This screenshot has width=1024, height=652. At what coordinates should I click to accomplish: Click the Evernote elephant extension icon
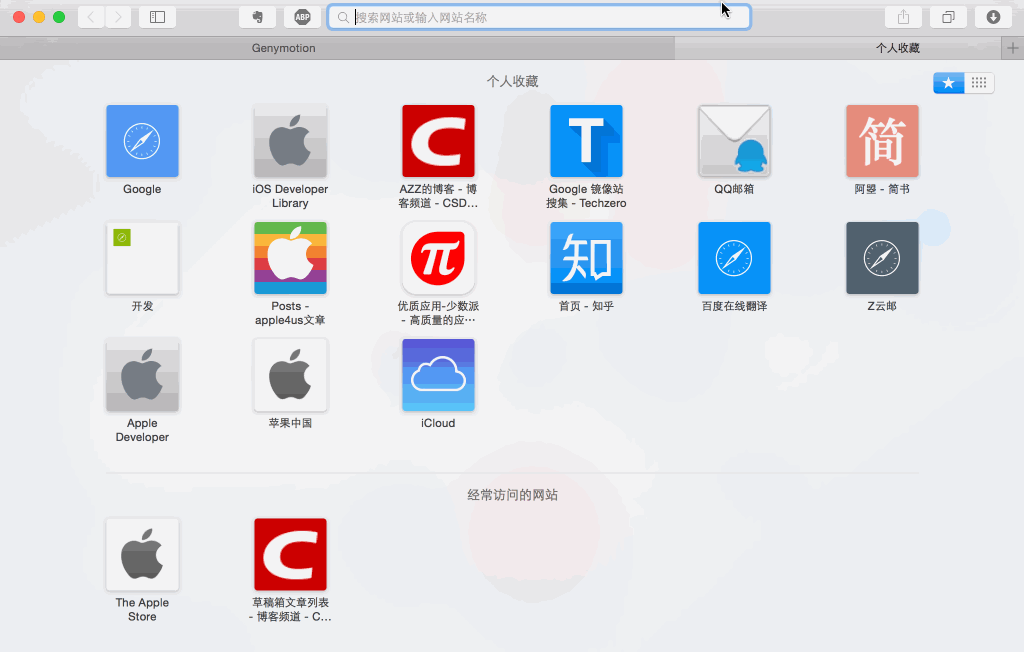pyautogui.click(x=257, y=17)
